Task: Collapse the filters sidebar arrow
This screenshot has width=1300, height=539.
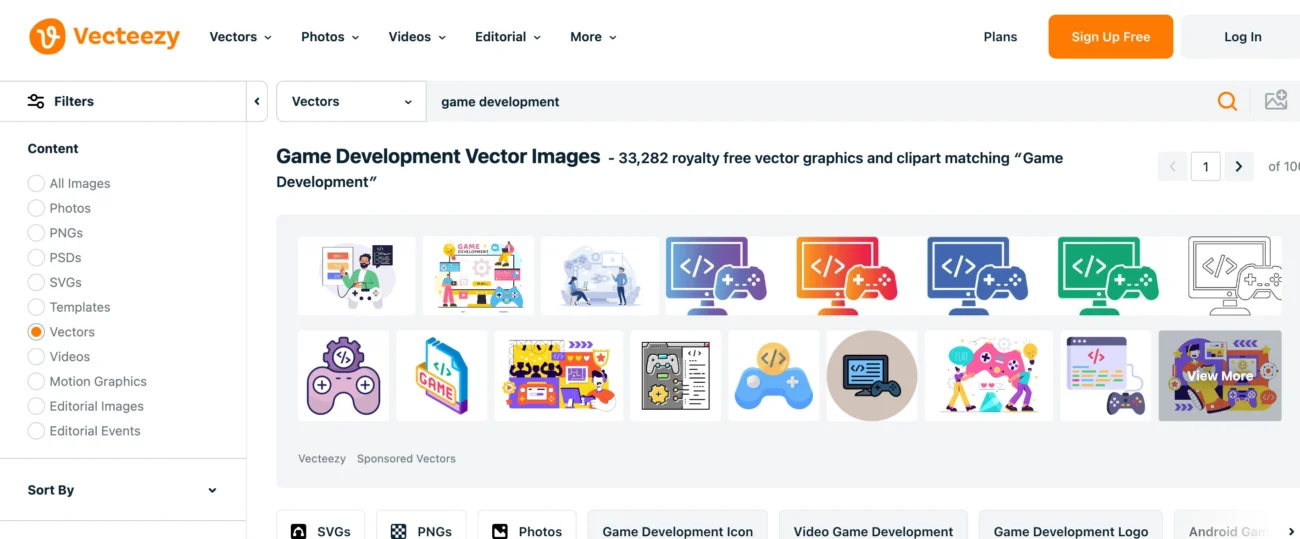Action: tap(257, 101)
